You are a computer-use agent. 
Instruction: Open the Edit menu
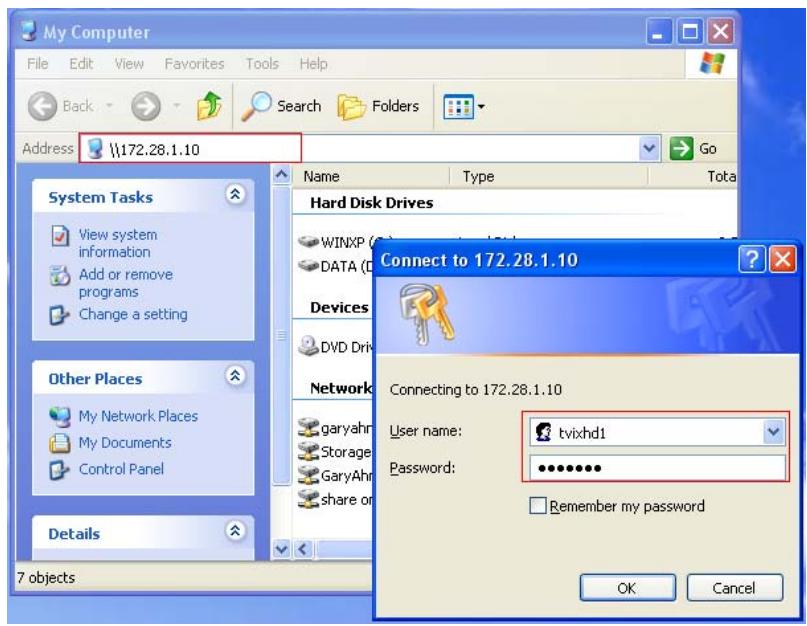pos(81,64)
